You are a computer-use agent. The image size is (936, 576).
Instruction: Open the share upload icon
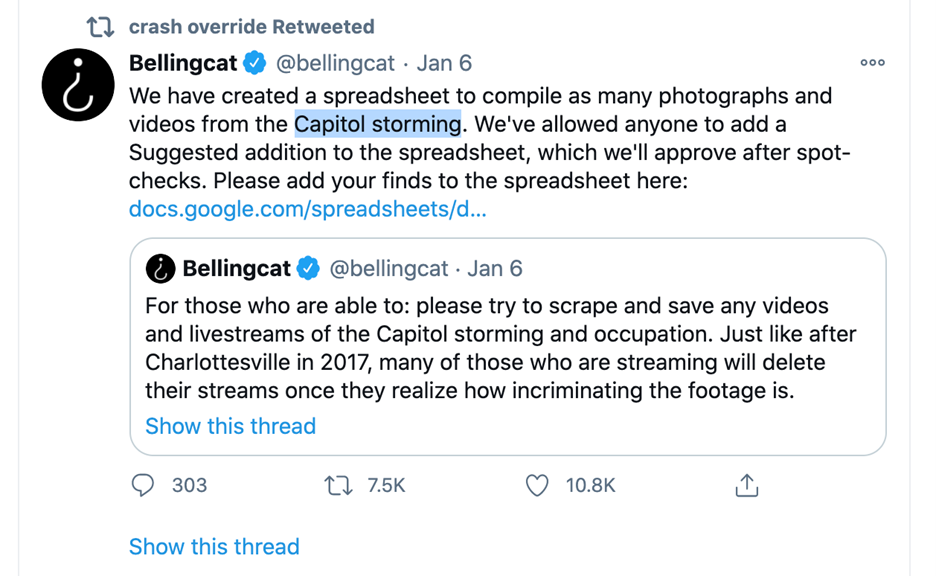point(746,486)
